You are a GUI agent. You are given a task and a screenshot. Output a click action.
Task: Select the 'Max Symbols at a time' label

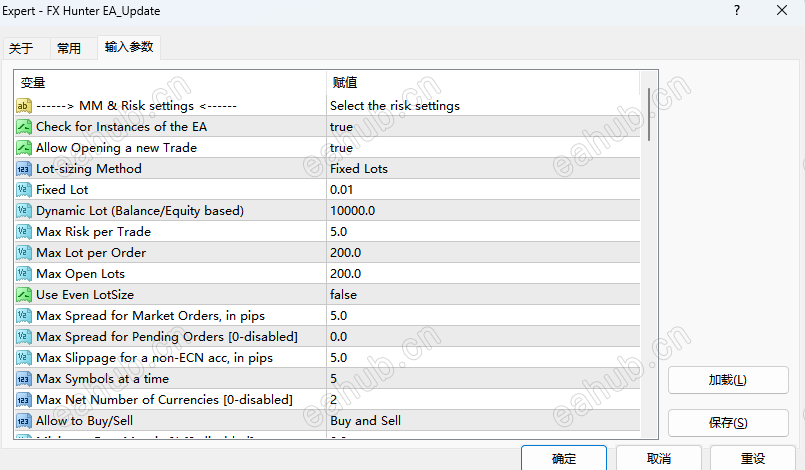tap(103, 379)
